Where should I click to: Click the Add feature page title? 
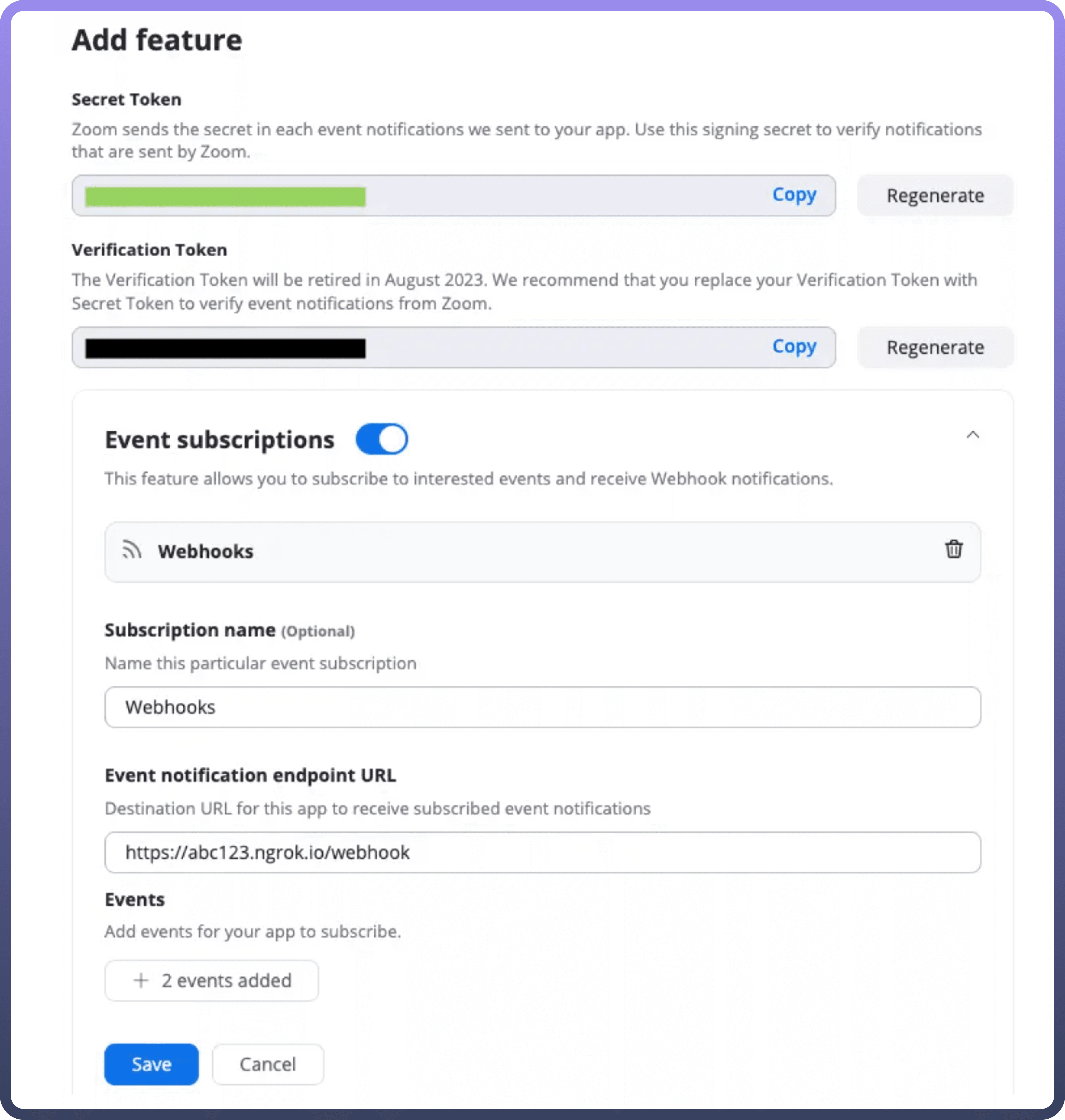point(157,40)
